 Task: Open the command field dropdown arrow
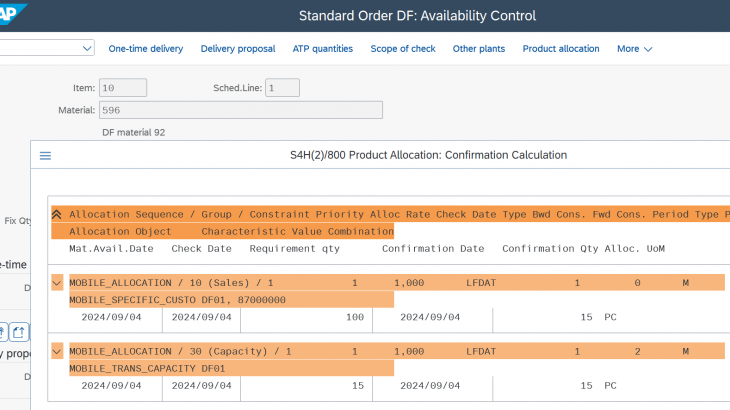[x=87, y=48]
